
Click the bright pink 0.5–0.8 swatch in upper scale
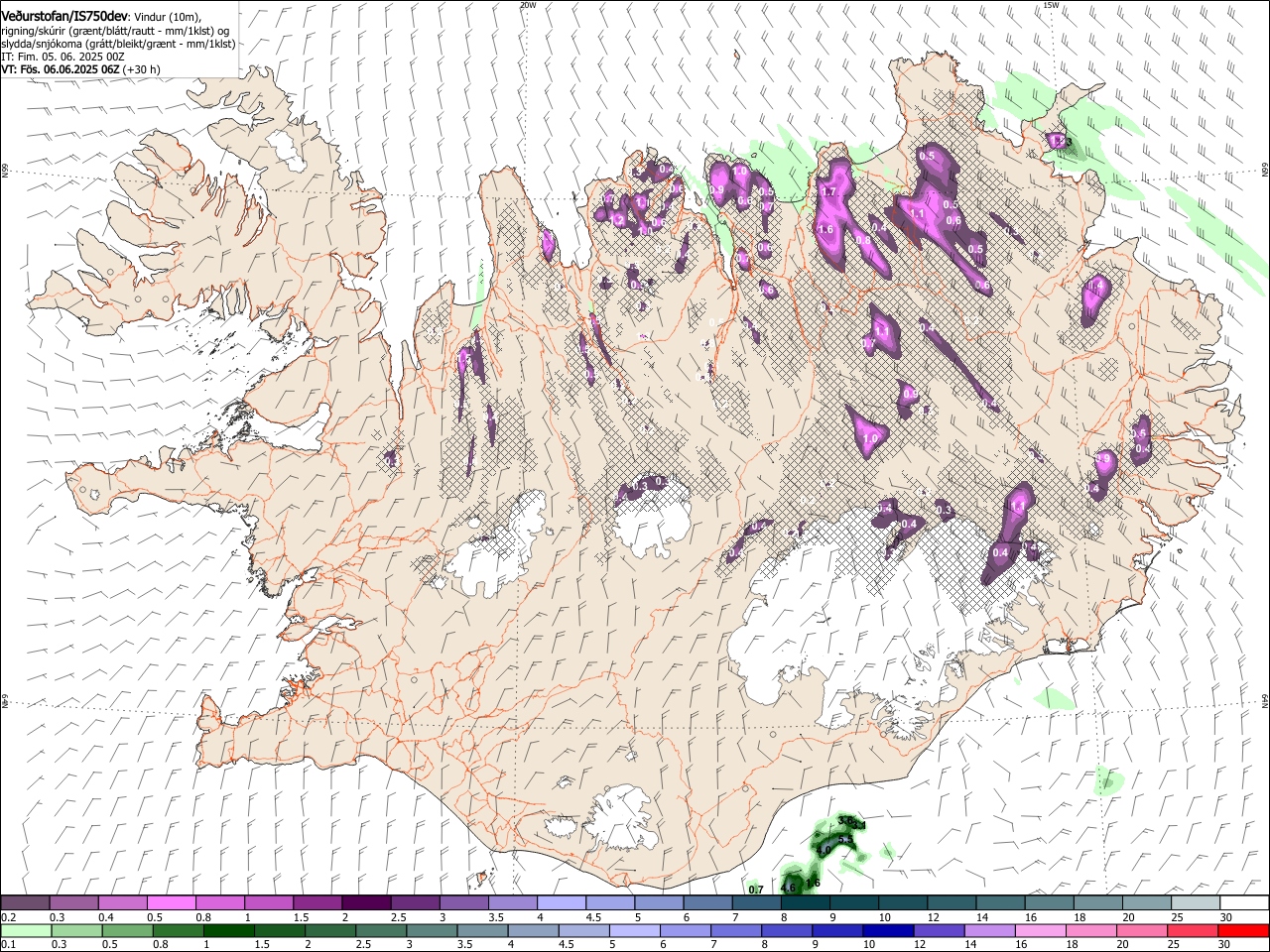point(171,903)
